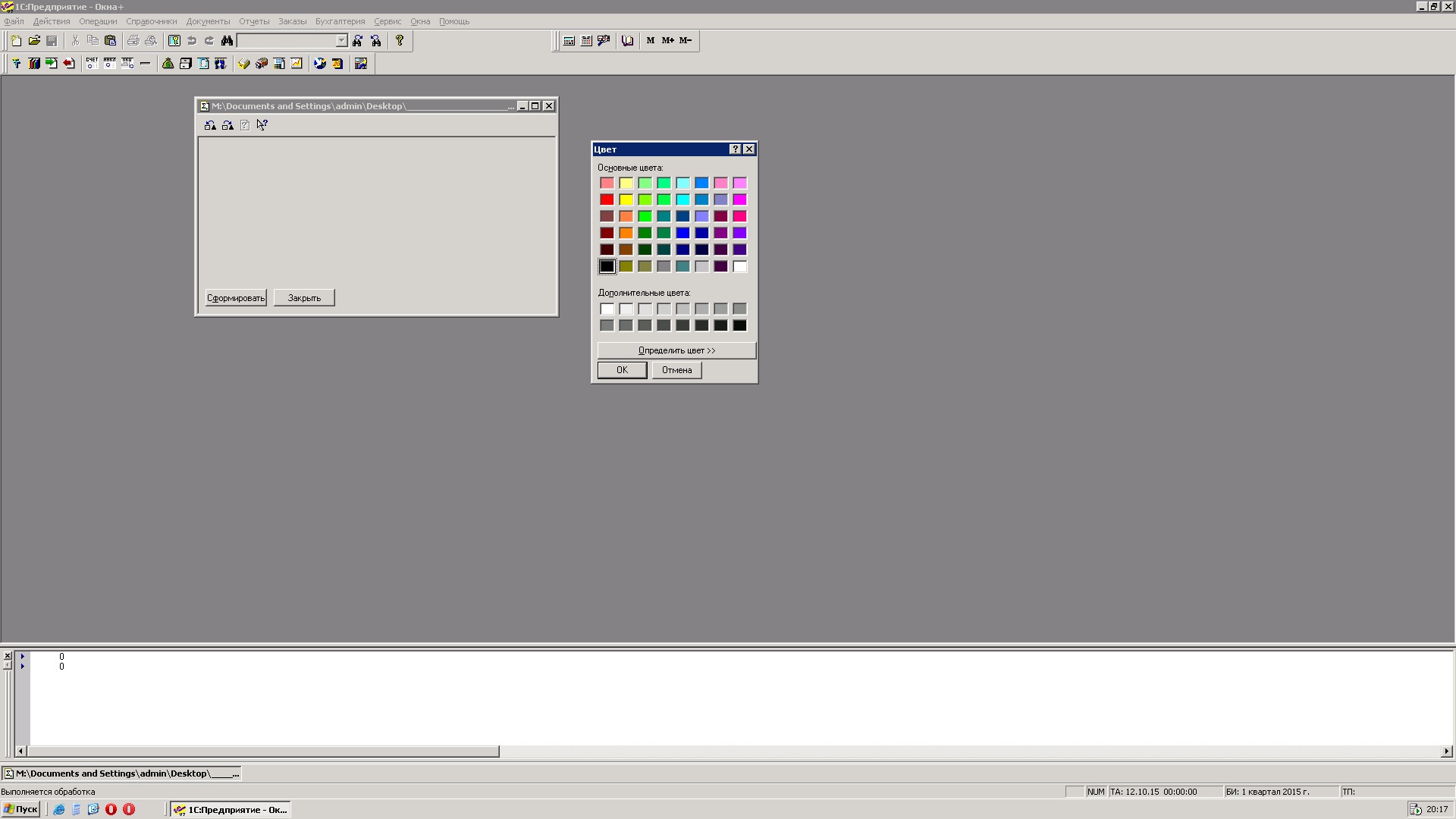Open the Отчеты menu
This screenshot has width=1456, height=819.
(x=254, y=21)
